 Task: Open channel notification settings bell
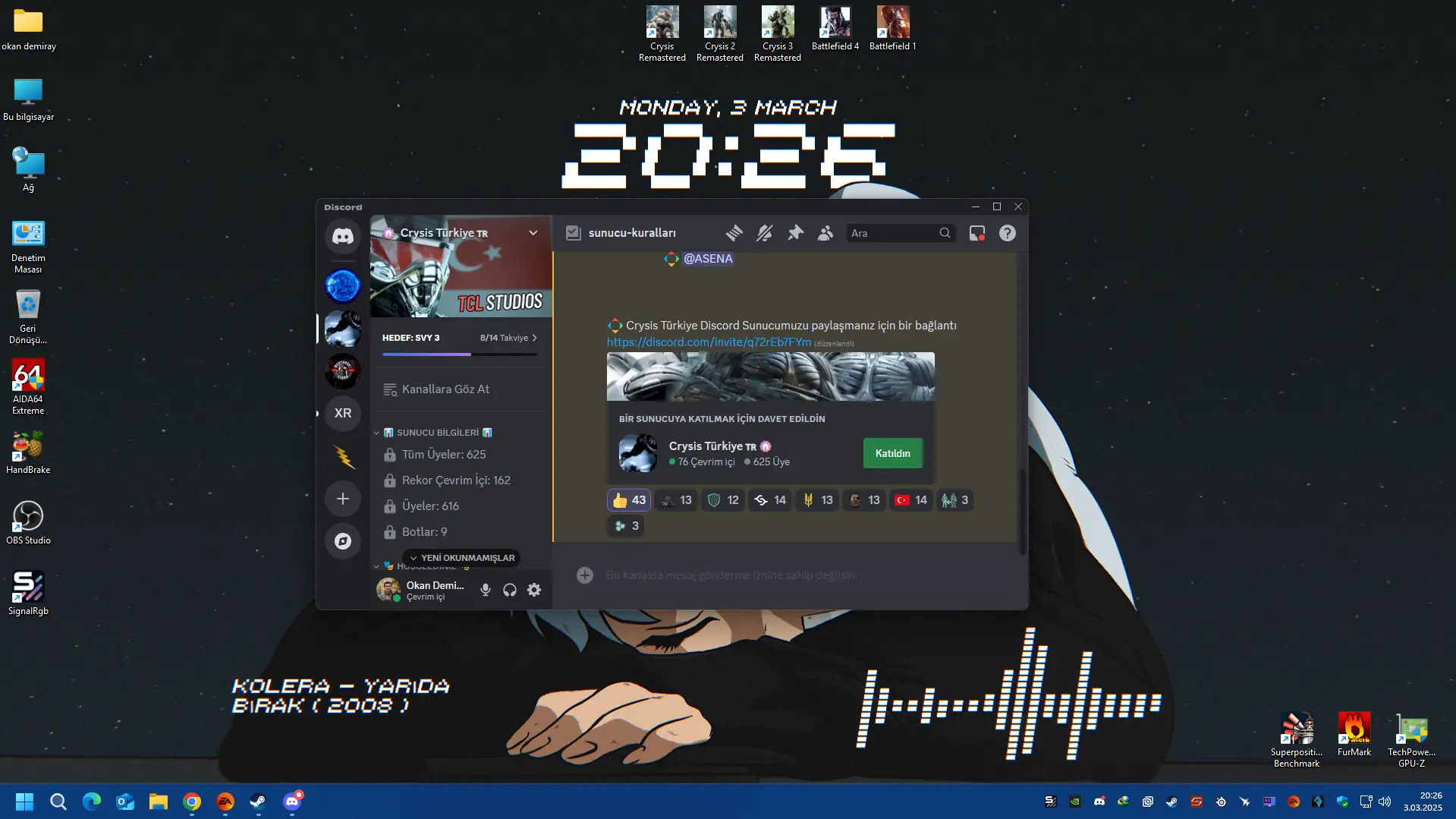[x=765, y=233]
